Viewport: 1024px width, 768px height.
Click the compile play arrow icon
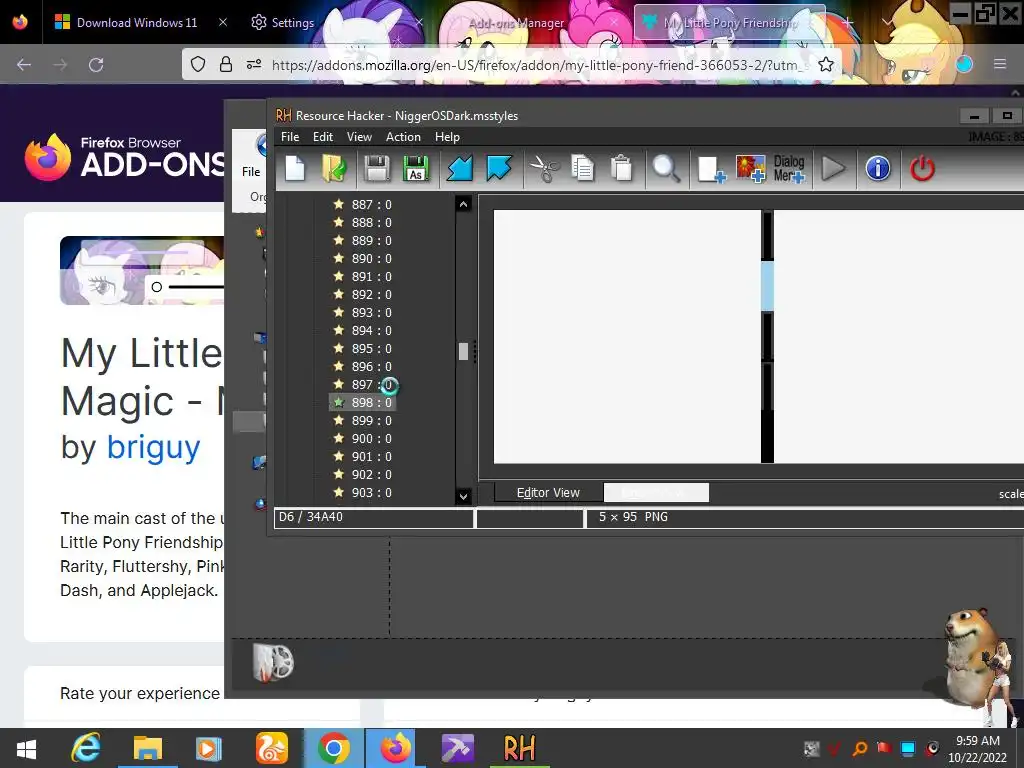pos(833,168)
